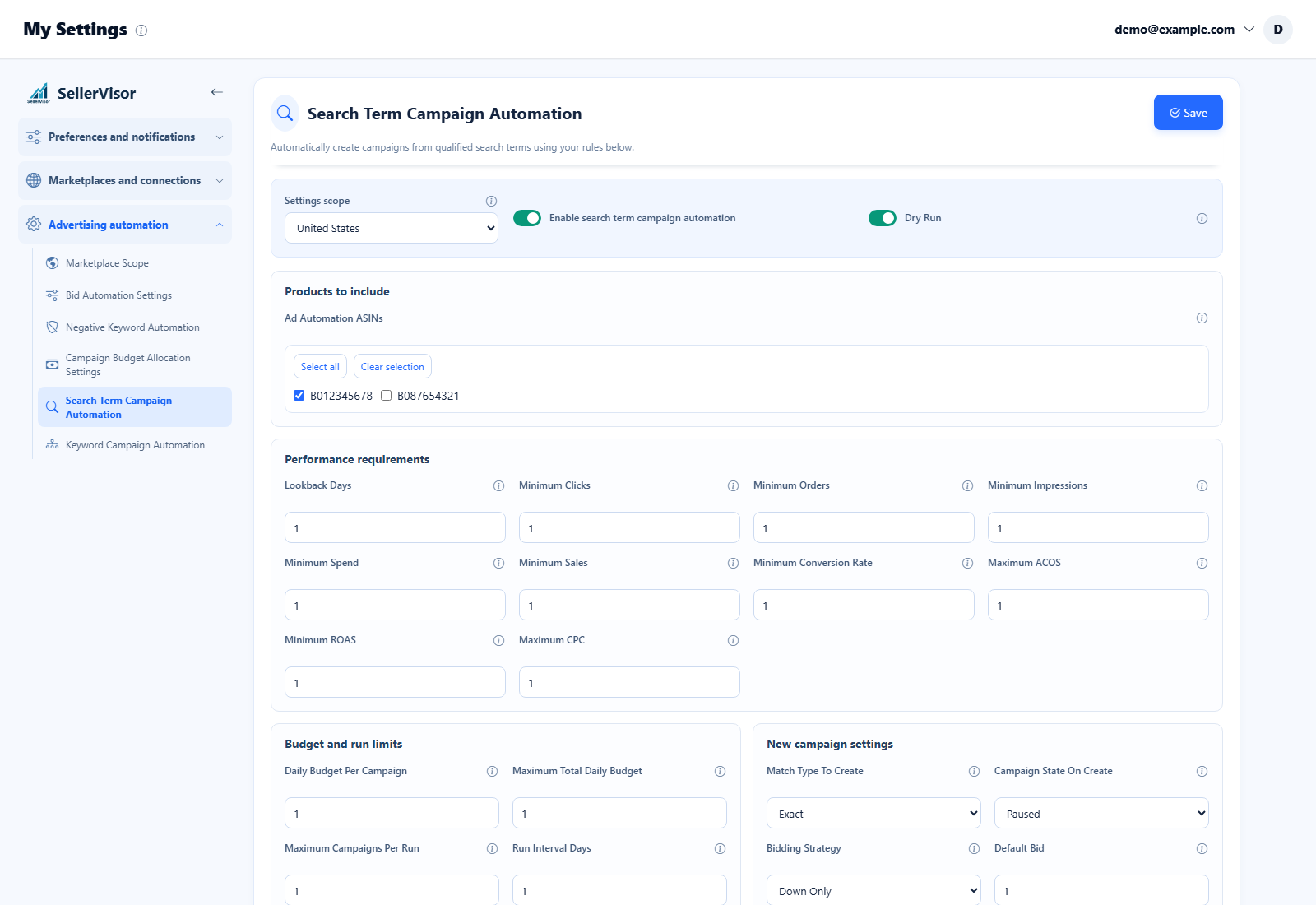Click the Run Interval Days info icon
The width and height of the screenshot is (1316, 905).
pos(720,848)
